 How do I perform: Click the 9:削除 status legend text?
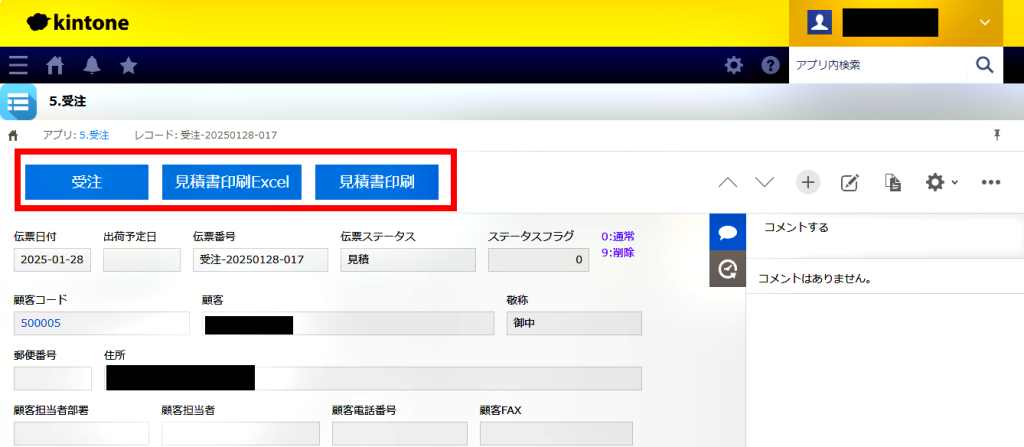tap(618, 252)
